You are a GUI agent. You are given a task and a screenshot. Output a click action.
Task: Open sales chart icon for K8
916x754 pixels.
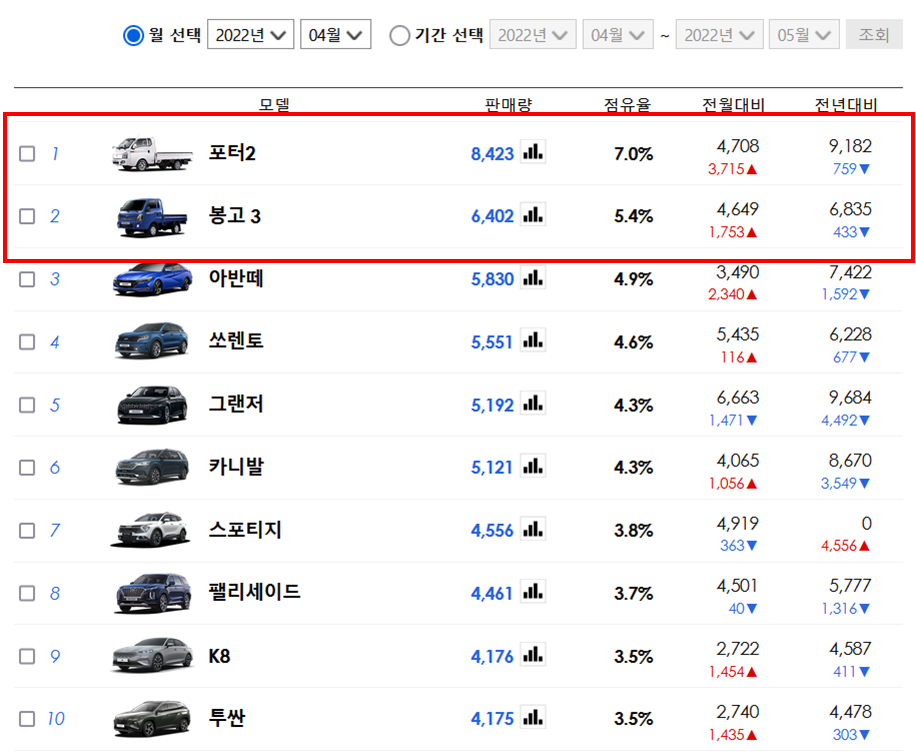click(x=533, y=655)
